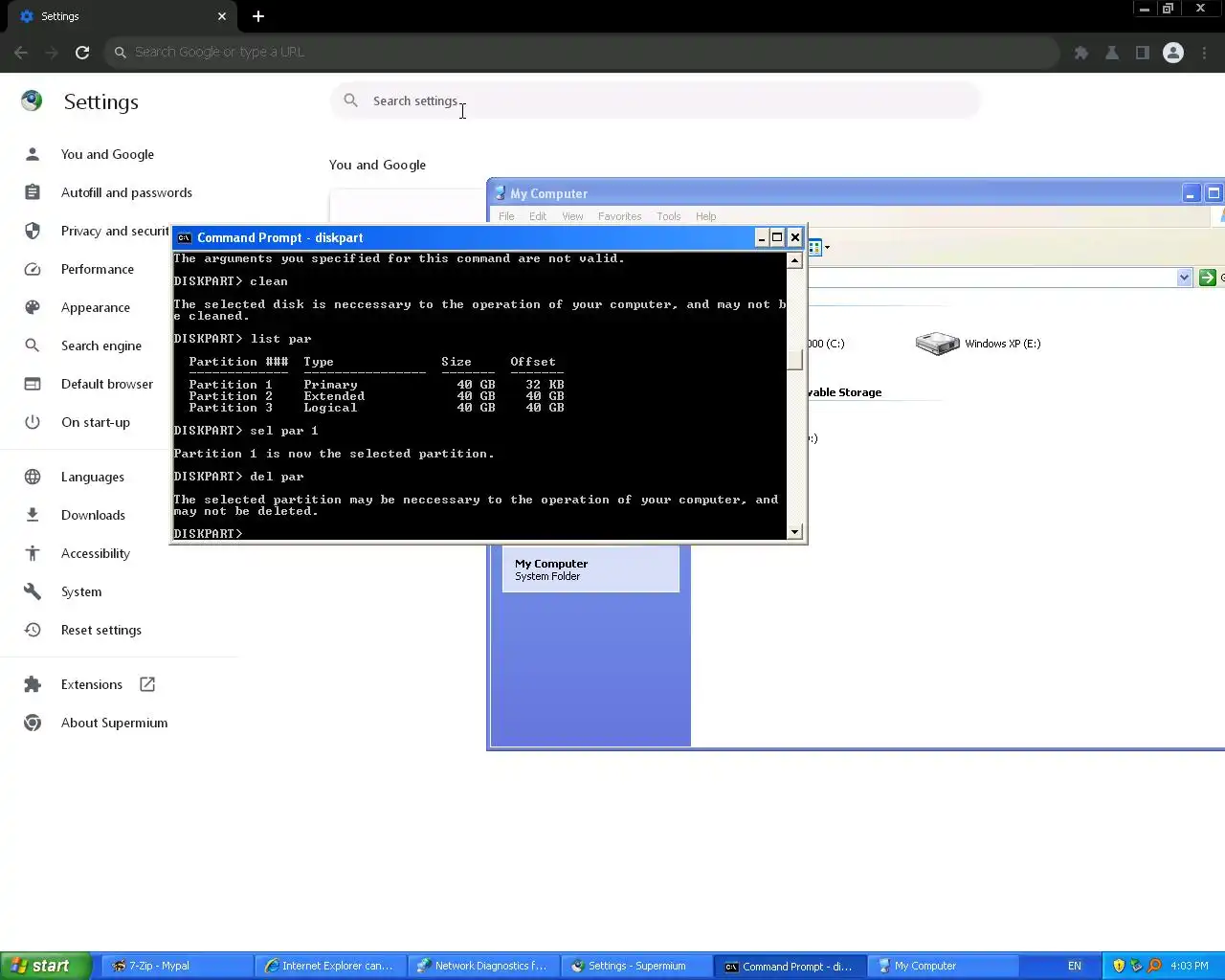Click the Settings heading logo
This screenshot has width=1225, height=980.
pos(32,100)
